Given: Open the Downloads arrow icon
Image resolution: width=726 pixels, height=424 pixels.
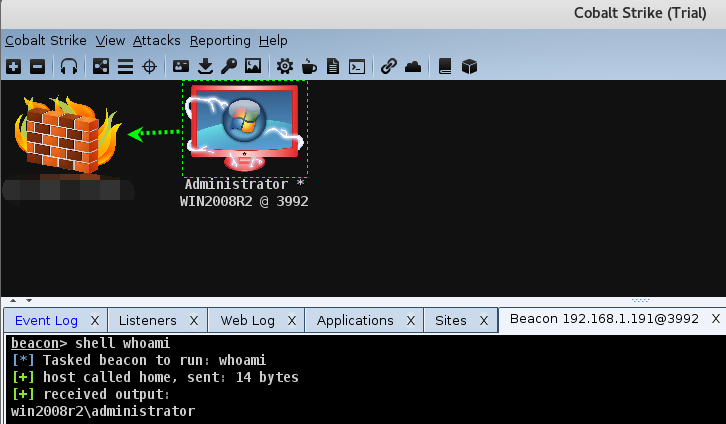Looking at the screenshot, I should [205, 67].
